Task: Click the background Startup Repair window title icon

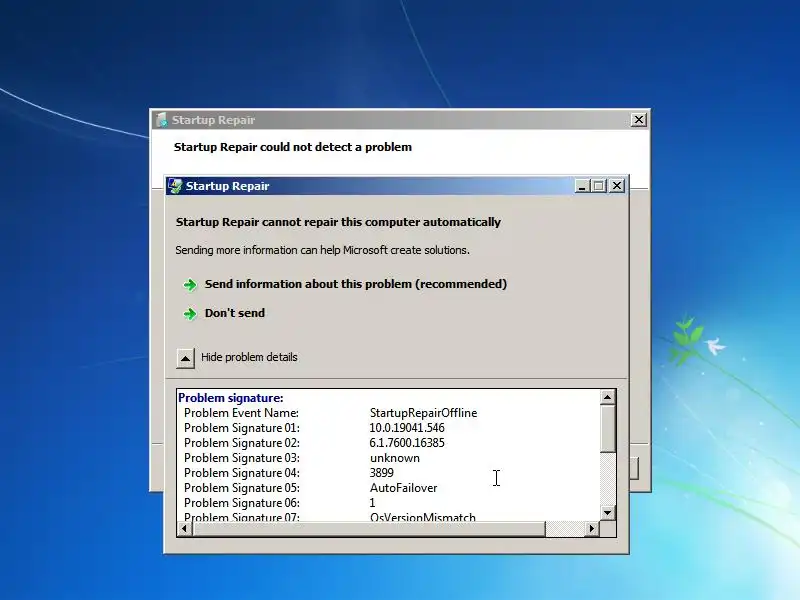Action: [x=162, y=120]
